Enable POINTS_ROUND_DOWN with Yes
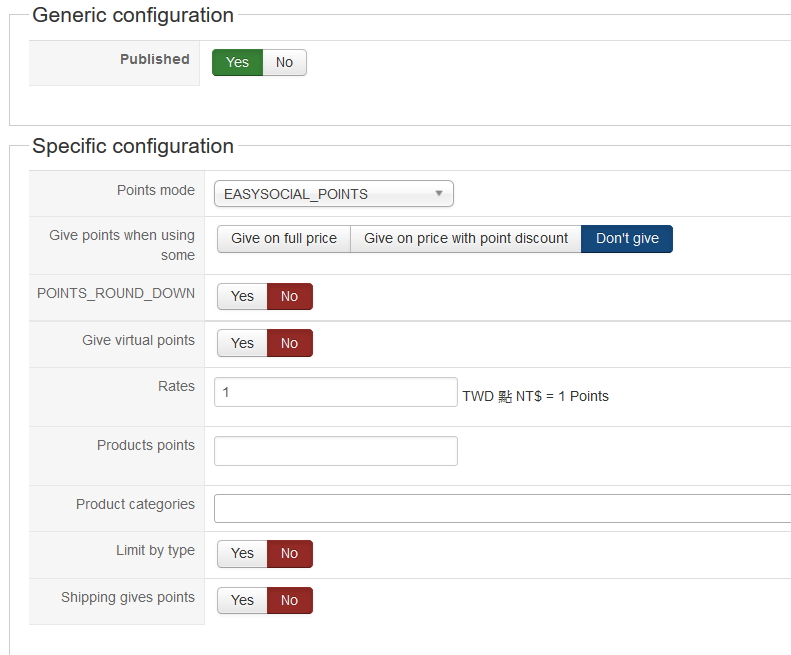 click(x=242, y=296)
